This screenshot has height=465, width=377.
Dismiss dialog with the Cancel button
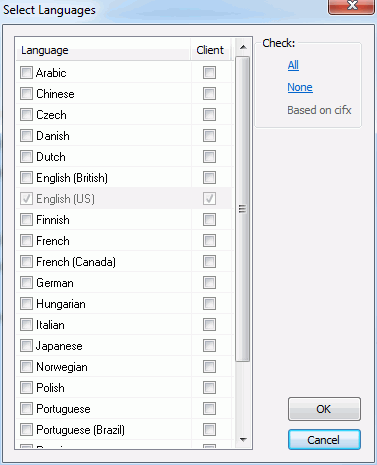coord(324,440)
